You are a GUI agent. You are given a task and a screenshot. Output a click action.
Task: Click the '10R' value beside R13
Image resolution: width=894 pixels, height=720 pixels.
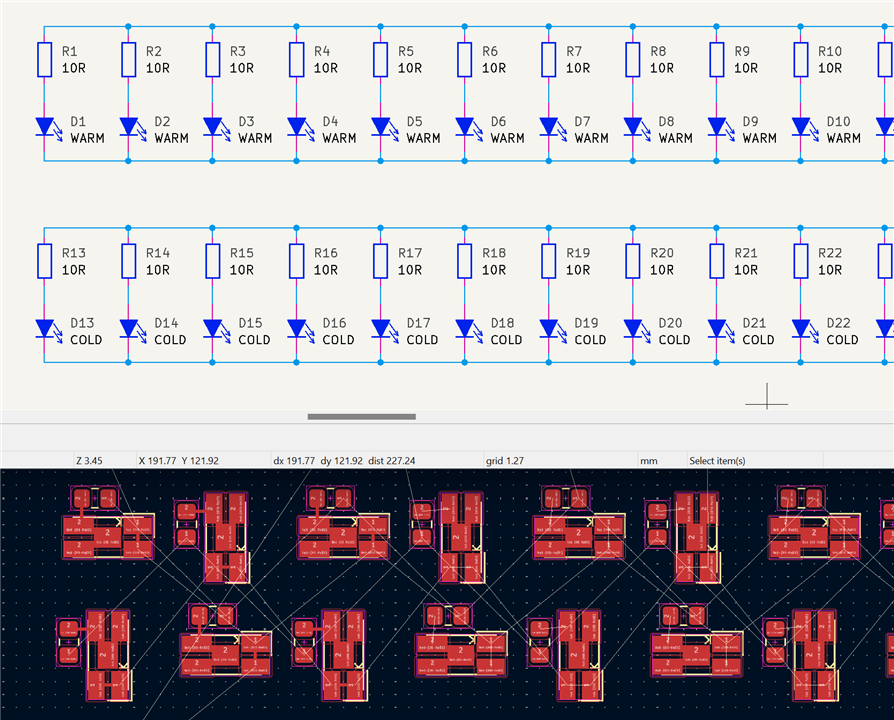click(74, 270)
